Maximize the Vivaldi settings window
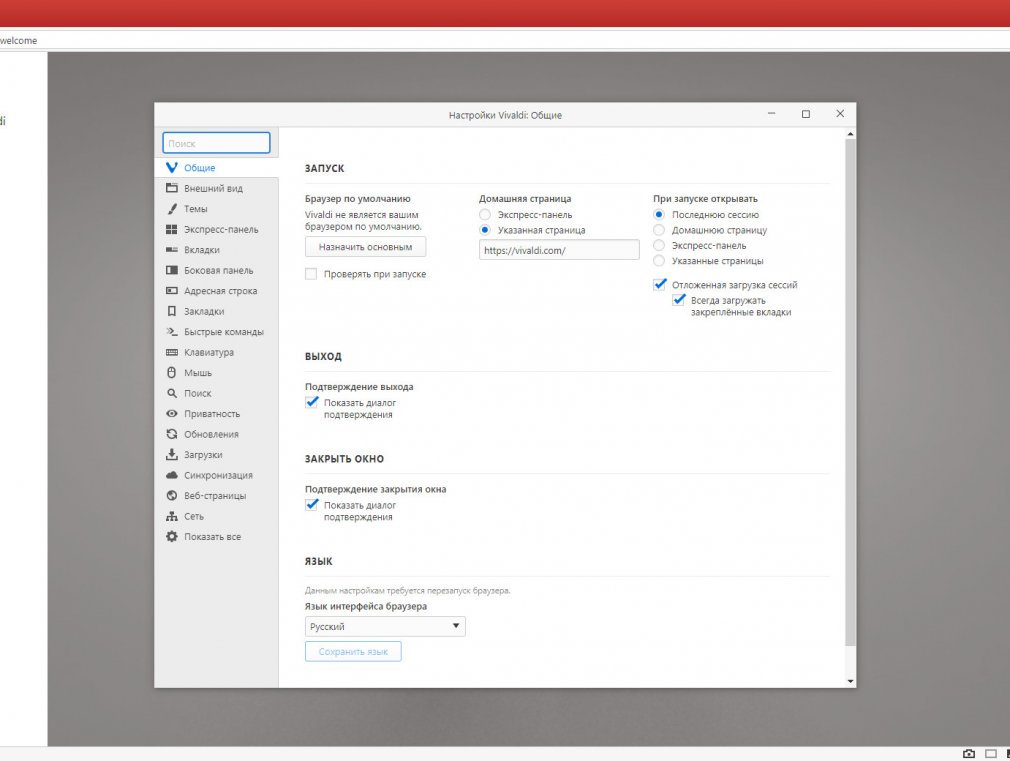Viewport: 1010px width, 761px height. 806,114
